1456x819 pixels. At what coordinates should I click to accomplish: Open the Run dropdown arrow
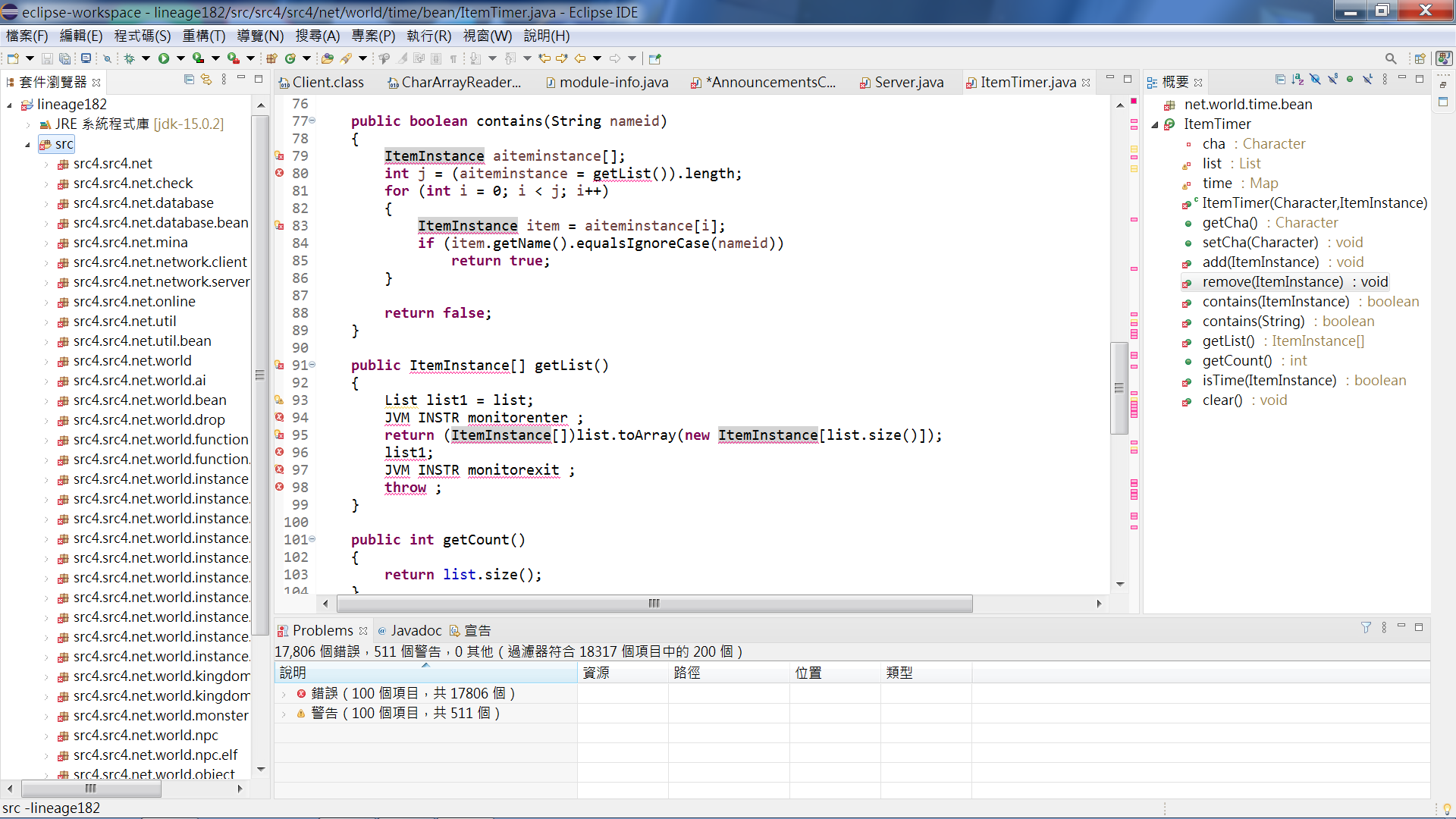pos(180,58)
